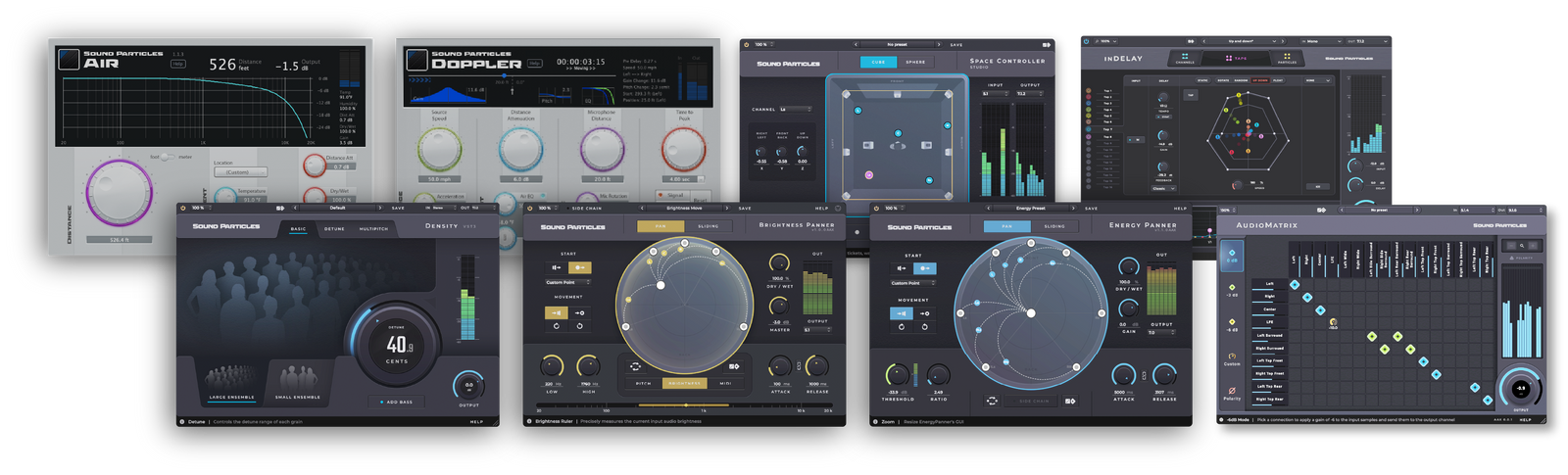Click the Density info icon in status bar
This screenshot has width=1568, height=475.
click(182, 422)
